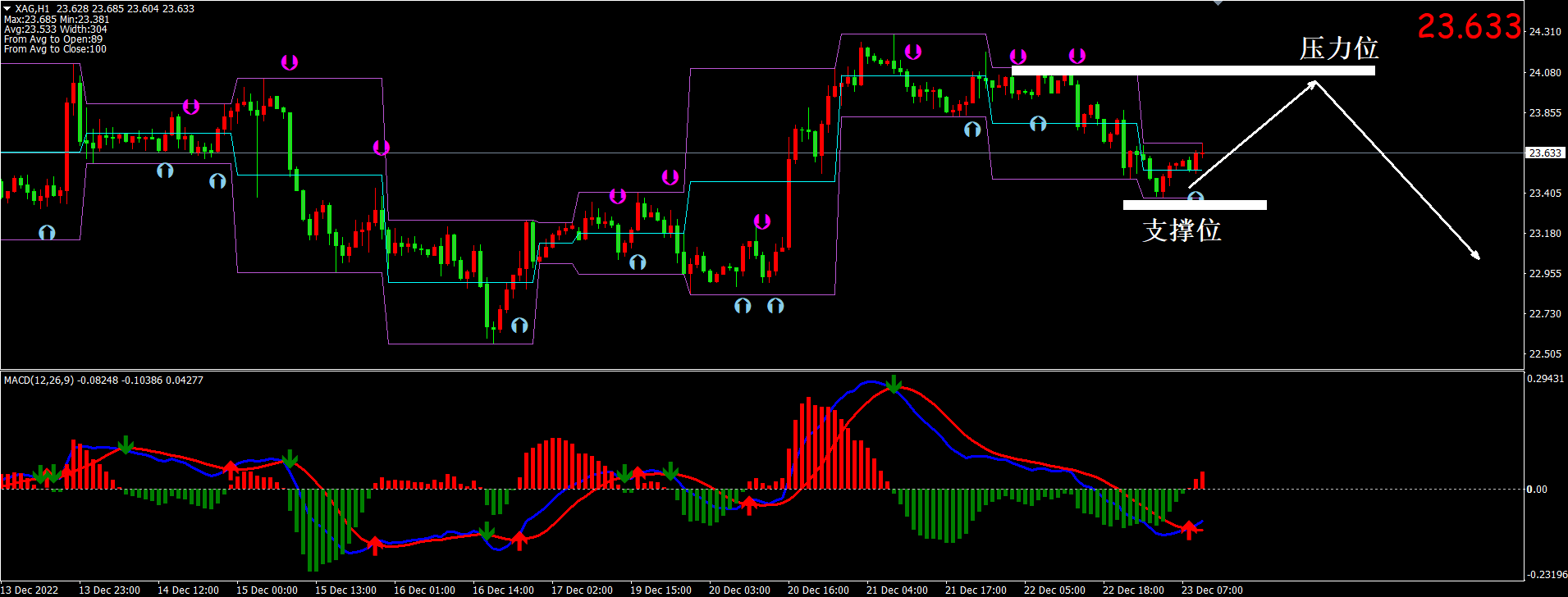Click the blue arrow just above the 支撑位 bar
The width and height of the screenshot is (1568, 597).
(1195, 197)
